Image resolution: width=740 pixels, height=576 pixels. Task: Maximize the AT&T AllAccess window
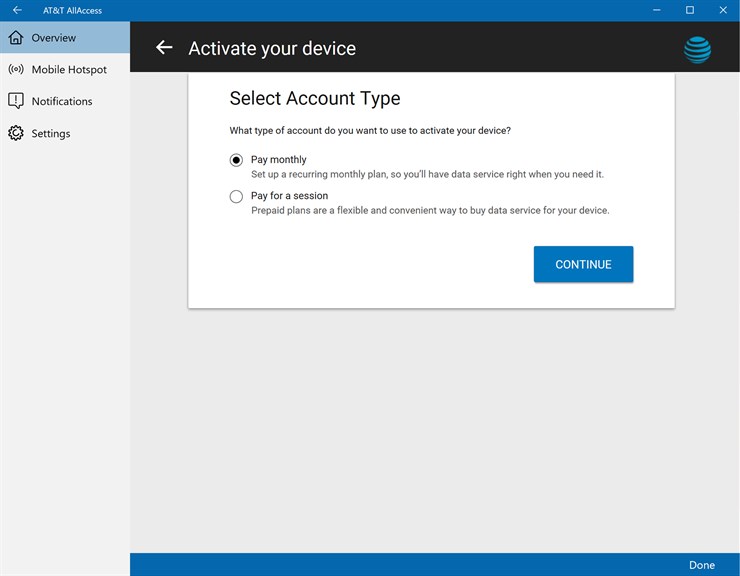tap(690, 10)
